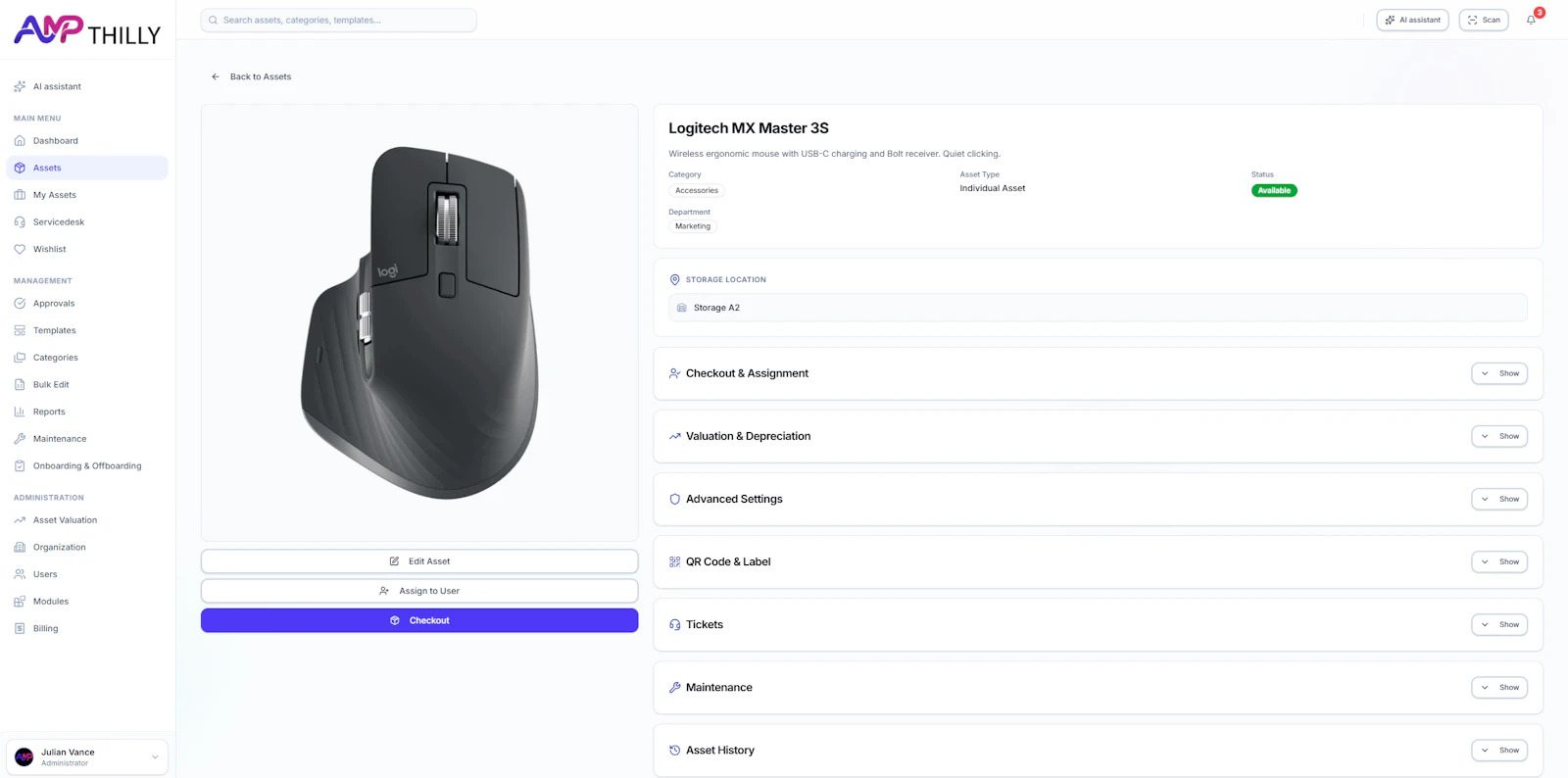Show the Maintenance section details

(1499, 687)
